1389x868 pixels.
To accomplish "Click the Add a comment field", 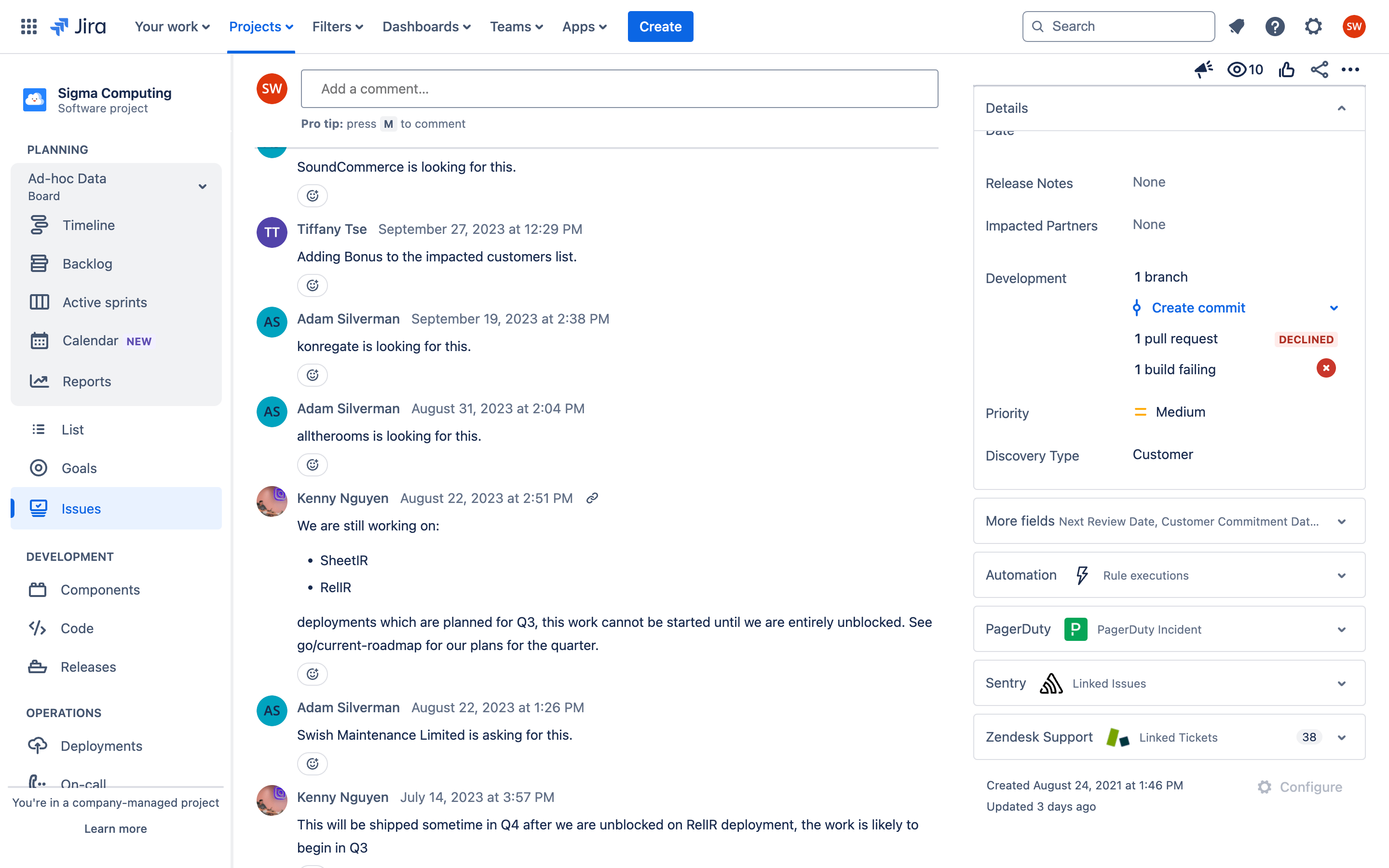I will (619, 89).
